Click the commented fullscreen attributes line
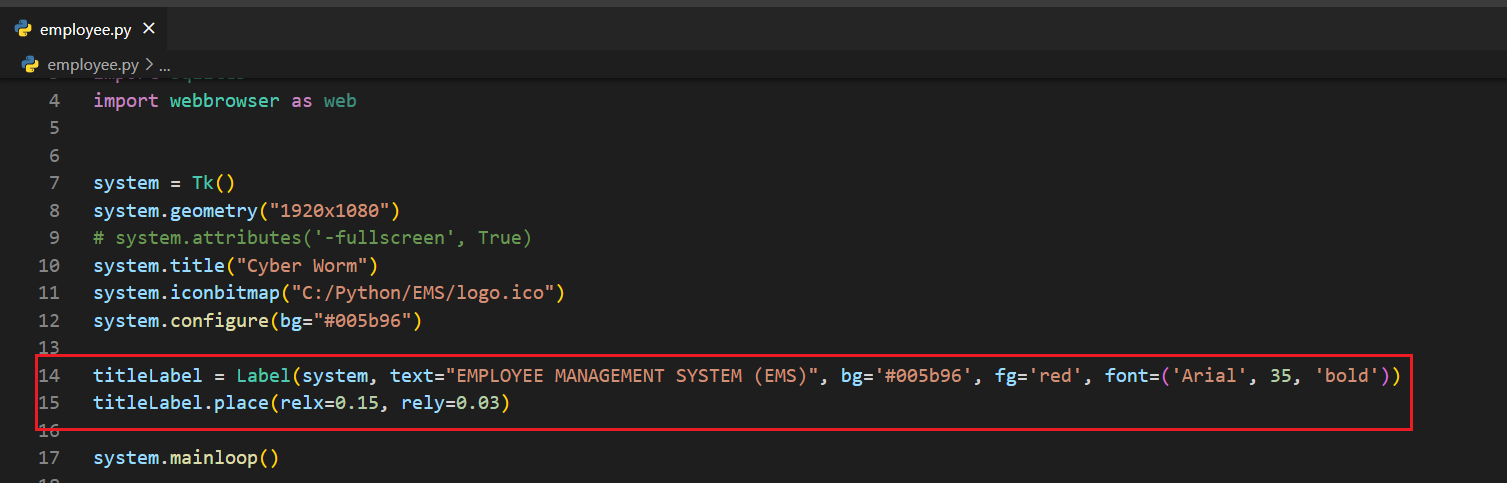 pyautogui.click(x=312, y=238)
